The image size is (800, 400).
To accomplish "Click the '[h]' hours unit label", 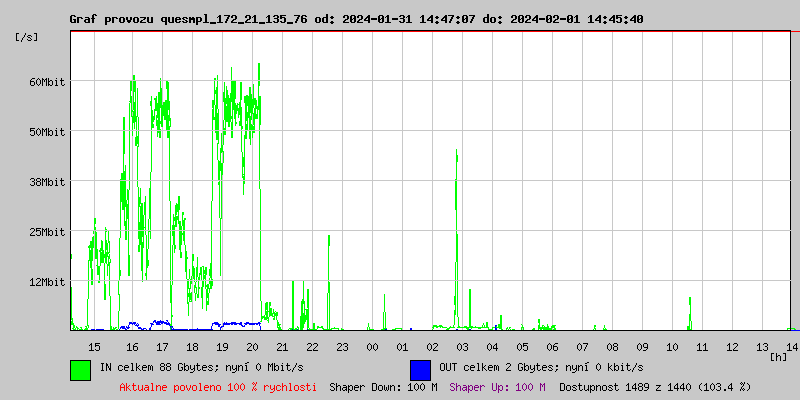I will point(778,356).
